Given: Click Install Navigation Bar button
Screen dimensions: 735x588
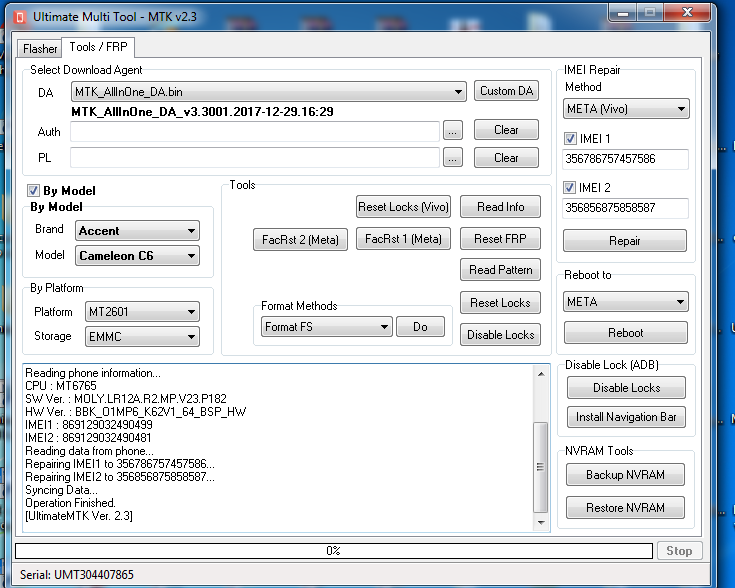Looking at the screenshot, I should point(626,417).
